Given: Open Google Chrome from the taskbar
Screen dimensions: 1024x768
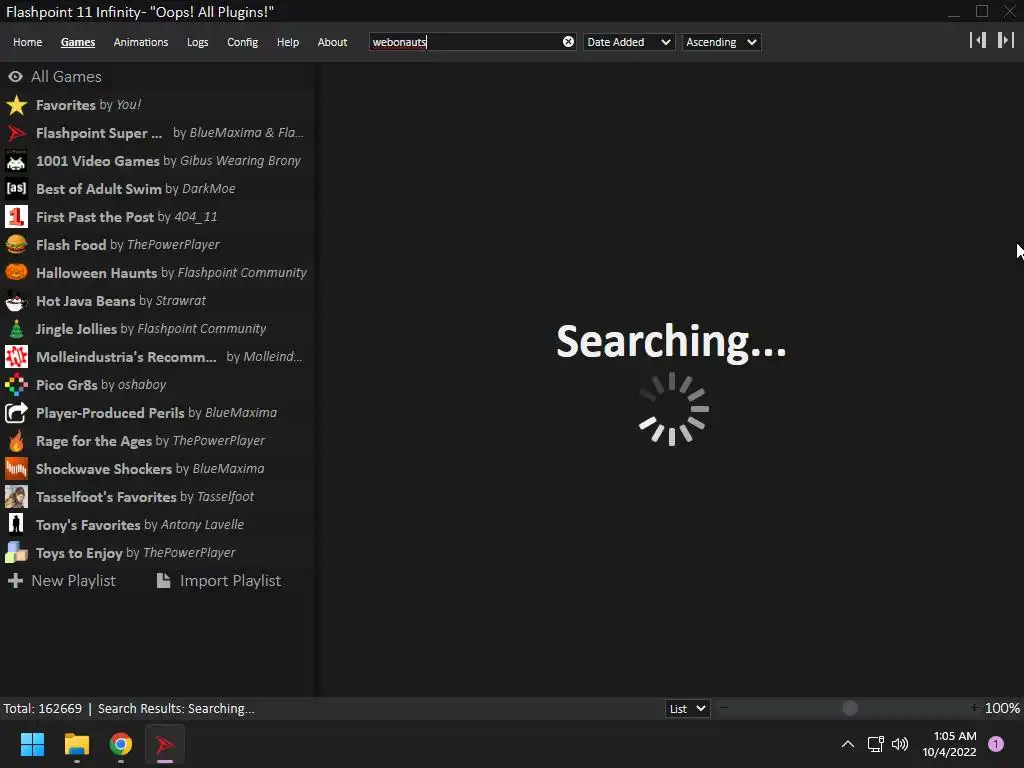Looking at the screenshot, I should [121, 744].
